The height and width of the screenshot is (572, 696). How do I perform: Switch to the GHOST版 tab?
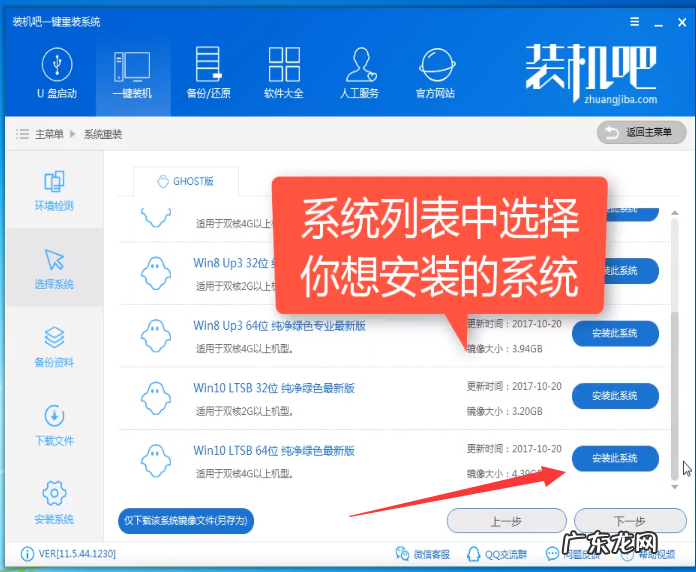point(186,181)
